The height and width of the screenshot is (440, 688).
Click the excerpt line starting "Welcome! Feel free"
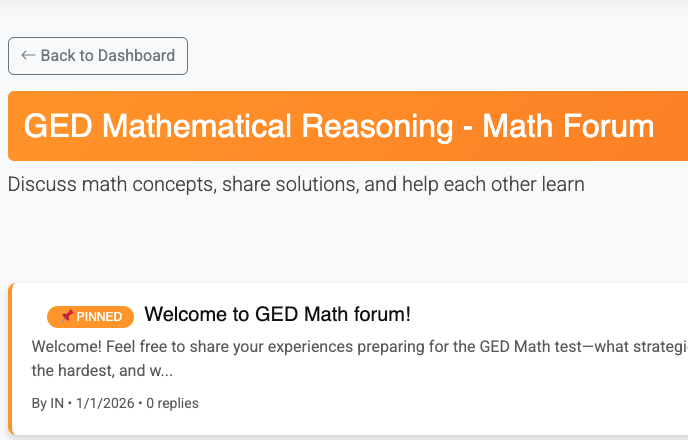300,347
